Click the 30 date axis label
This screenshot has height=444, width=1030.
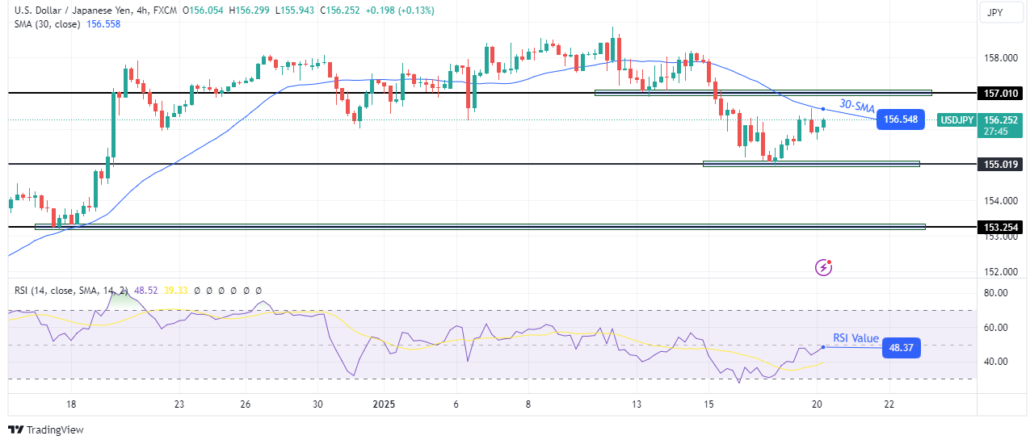pyautogui.click(x=317, y=404)
